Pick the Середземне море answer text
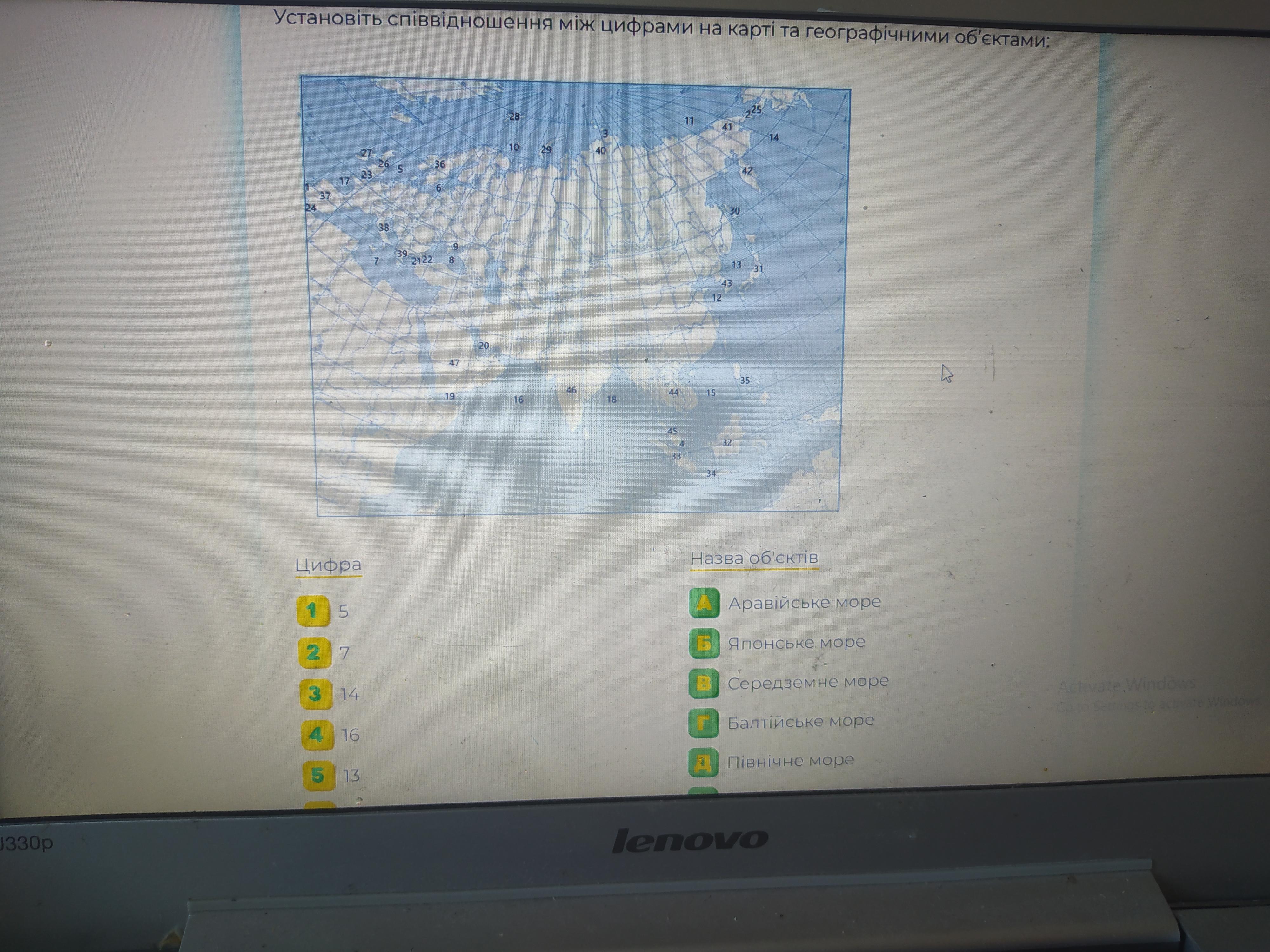The width and height of the screenshot is (1270, 952). click(808, 682)
